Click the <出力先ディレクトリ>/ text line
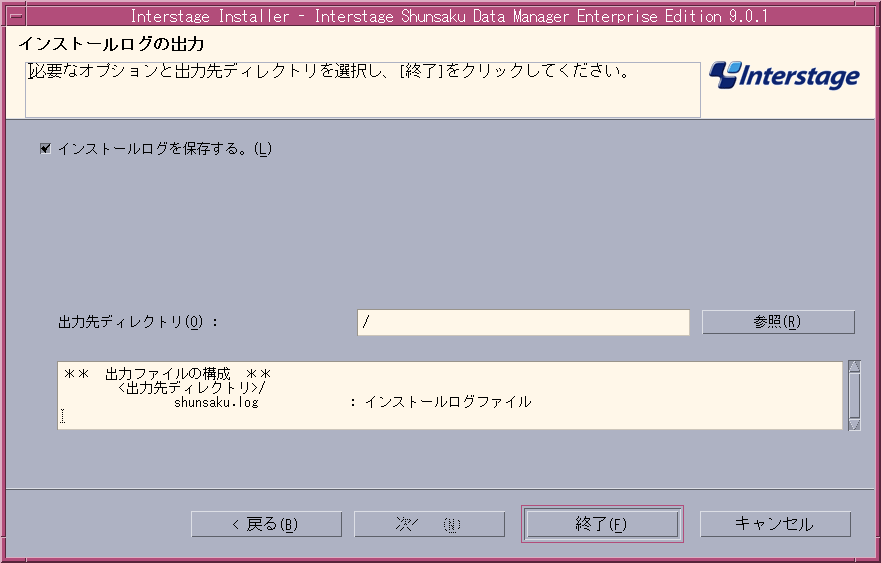The image size is (881, 563). click(x=192, y=388)
